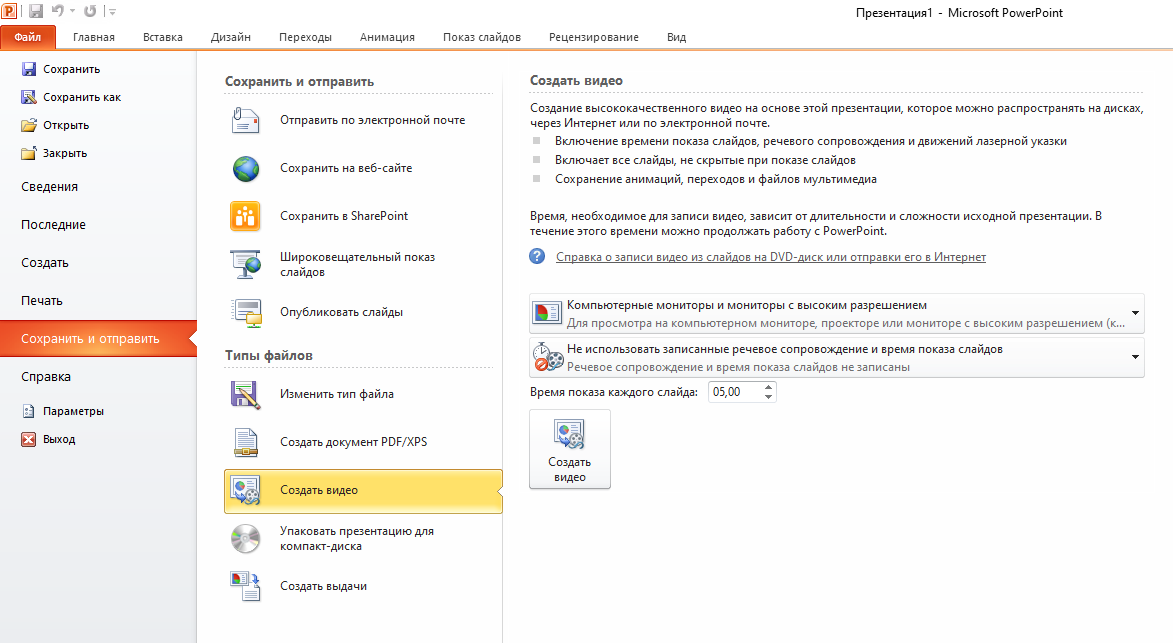Click the monitor resolution option icon

pos(547,313)
